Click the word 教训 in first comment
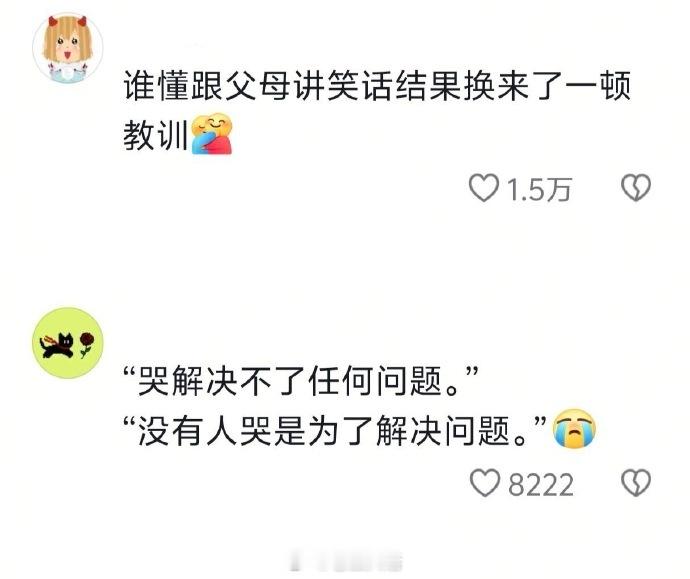 [156, 135]
